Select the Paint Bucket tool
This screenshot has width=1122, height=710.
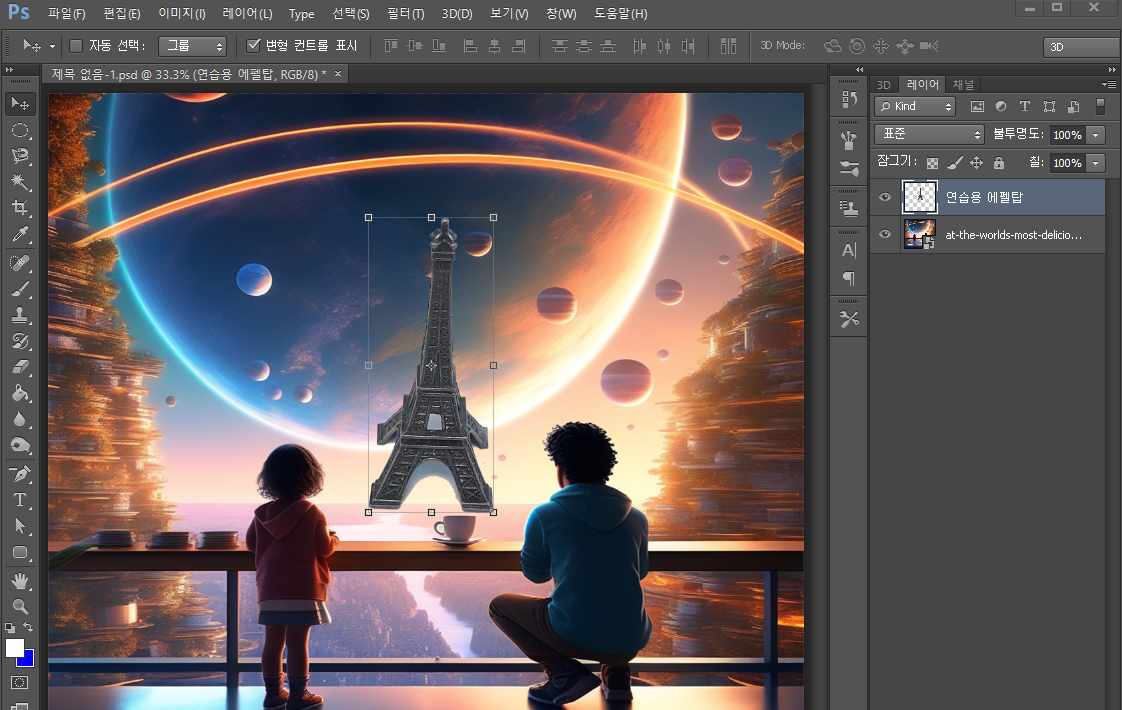[20, 393]
